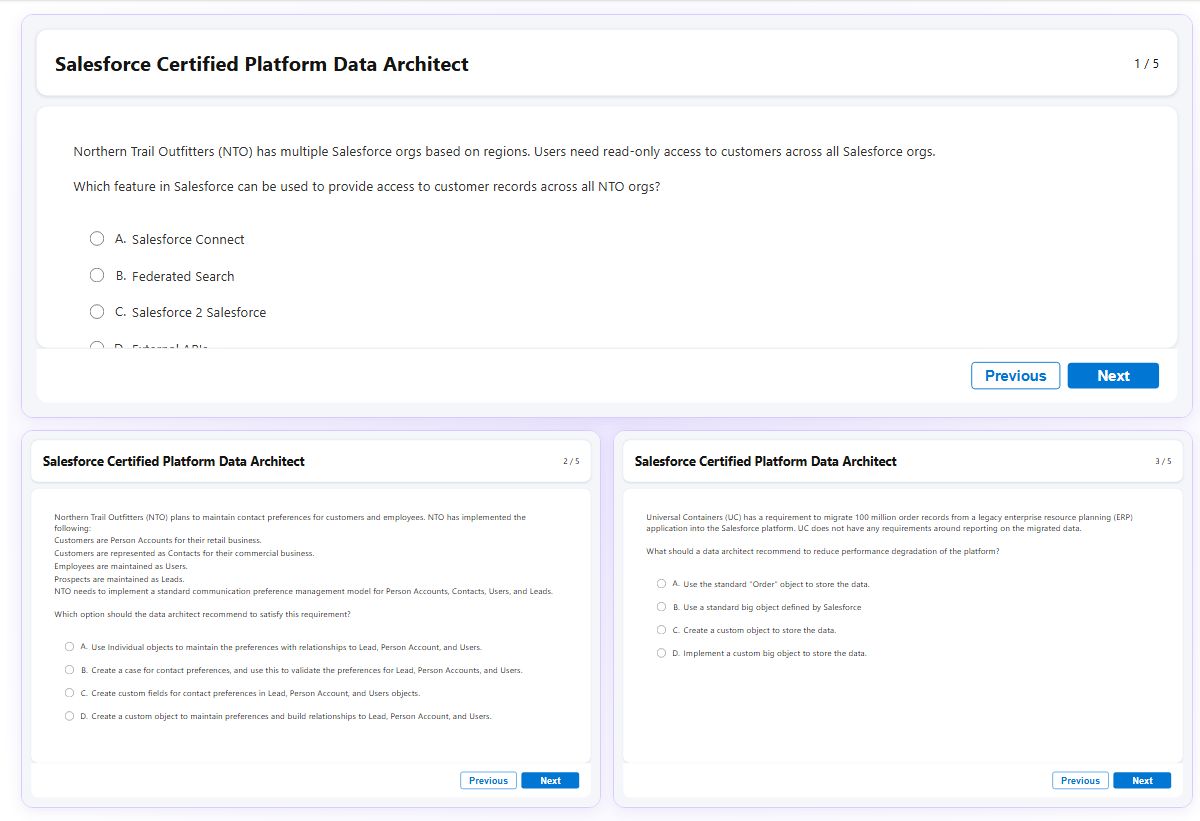The height and width of the screenshot is (821, 1200).
Task: Choose option D, Implement a custom big object
Action: point(661,653)
